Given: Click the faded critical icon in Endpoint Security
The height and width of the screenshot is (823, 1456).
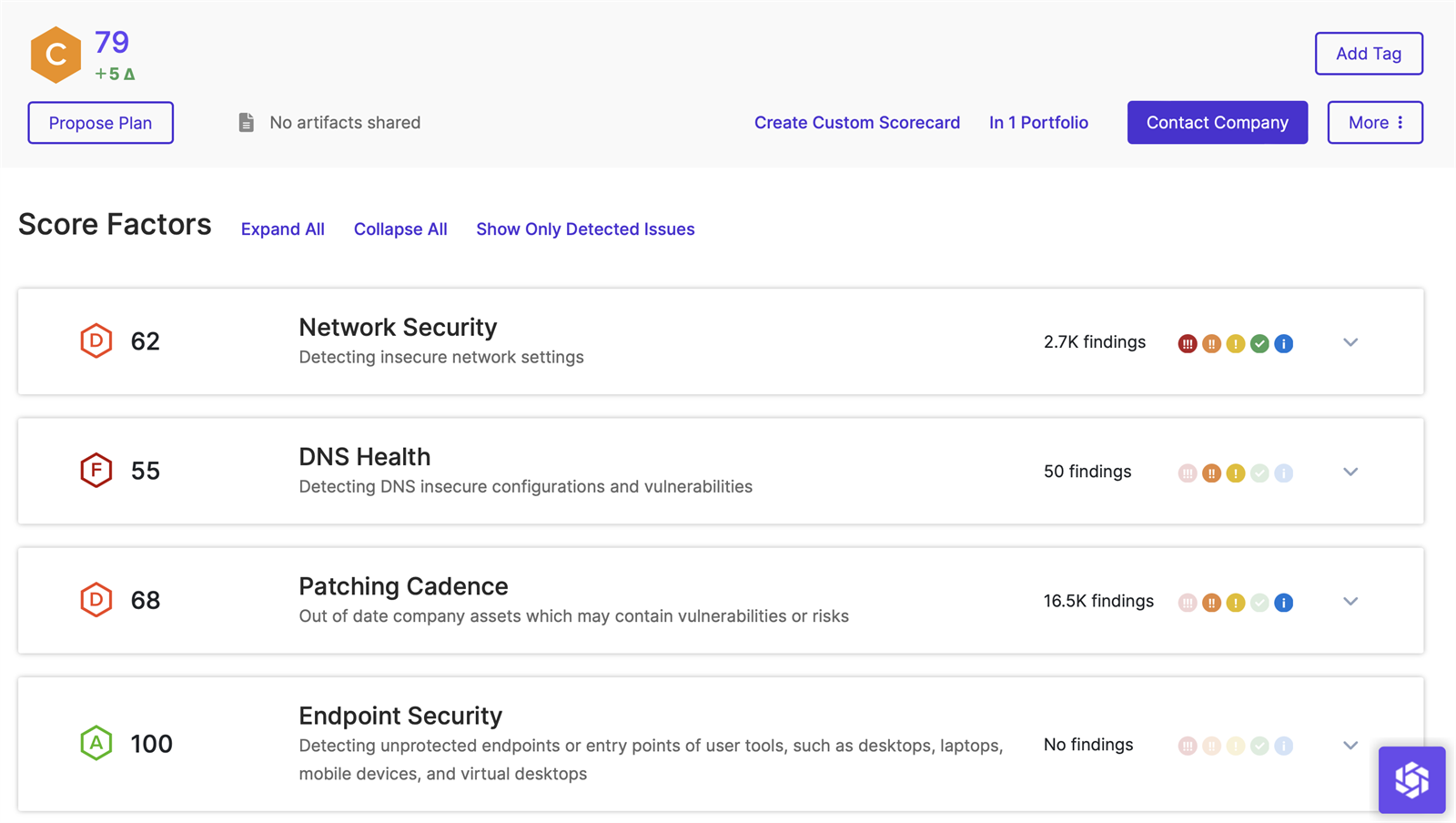Looking at the screenshot, I should click(x=1188, y=746).
